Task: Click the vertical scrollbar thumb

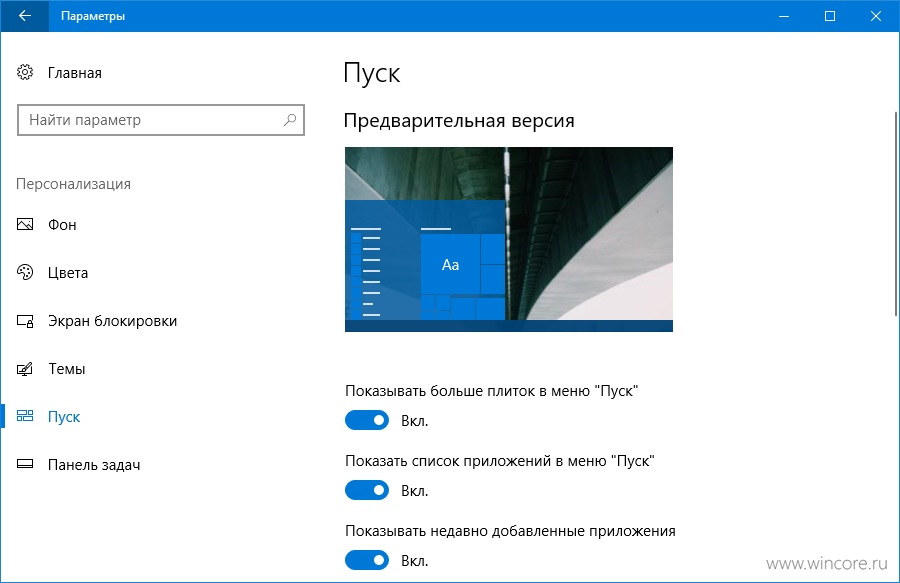Action: coord(896,213)
